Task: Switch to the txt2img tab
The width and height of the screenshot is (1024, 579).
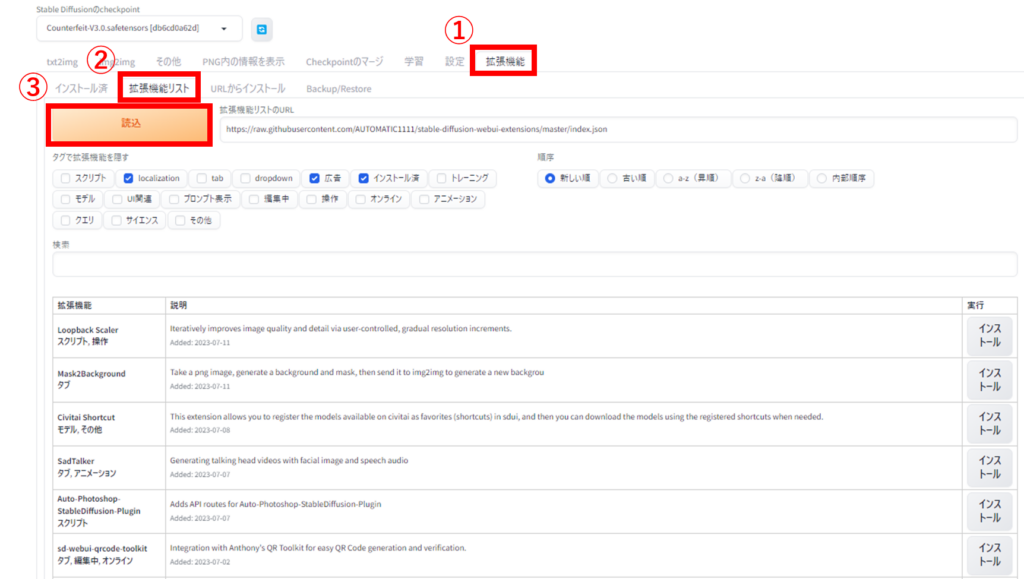Action: (62, 61)
